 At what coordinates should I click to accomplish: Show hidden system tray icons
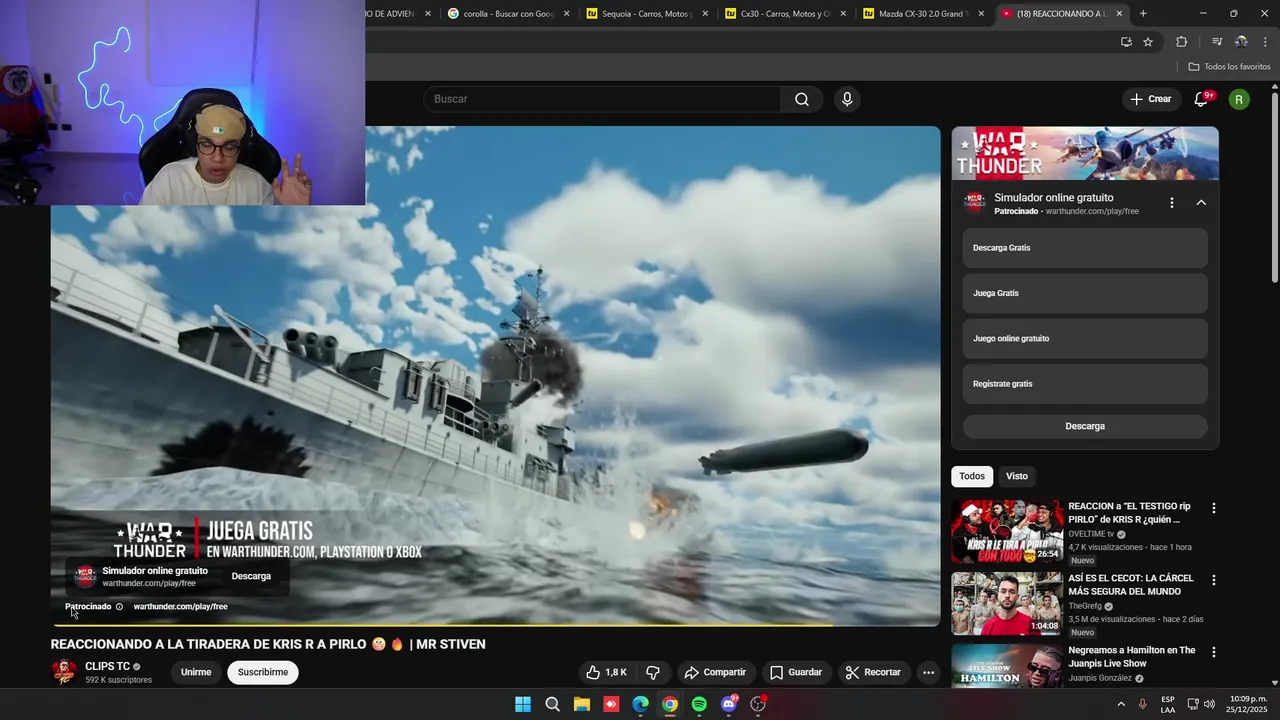pos(1121,704)
